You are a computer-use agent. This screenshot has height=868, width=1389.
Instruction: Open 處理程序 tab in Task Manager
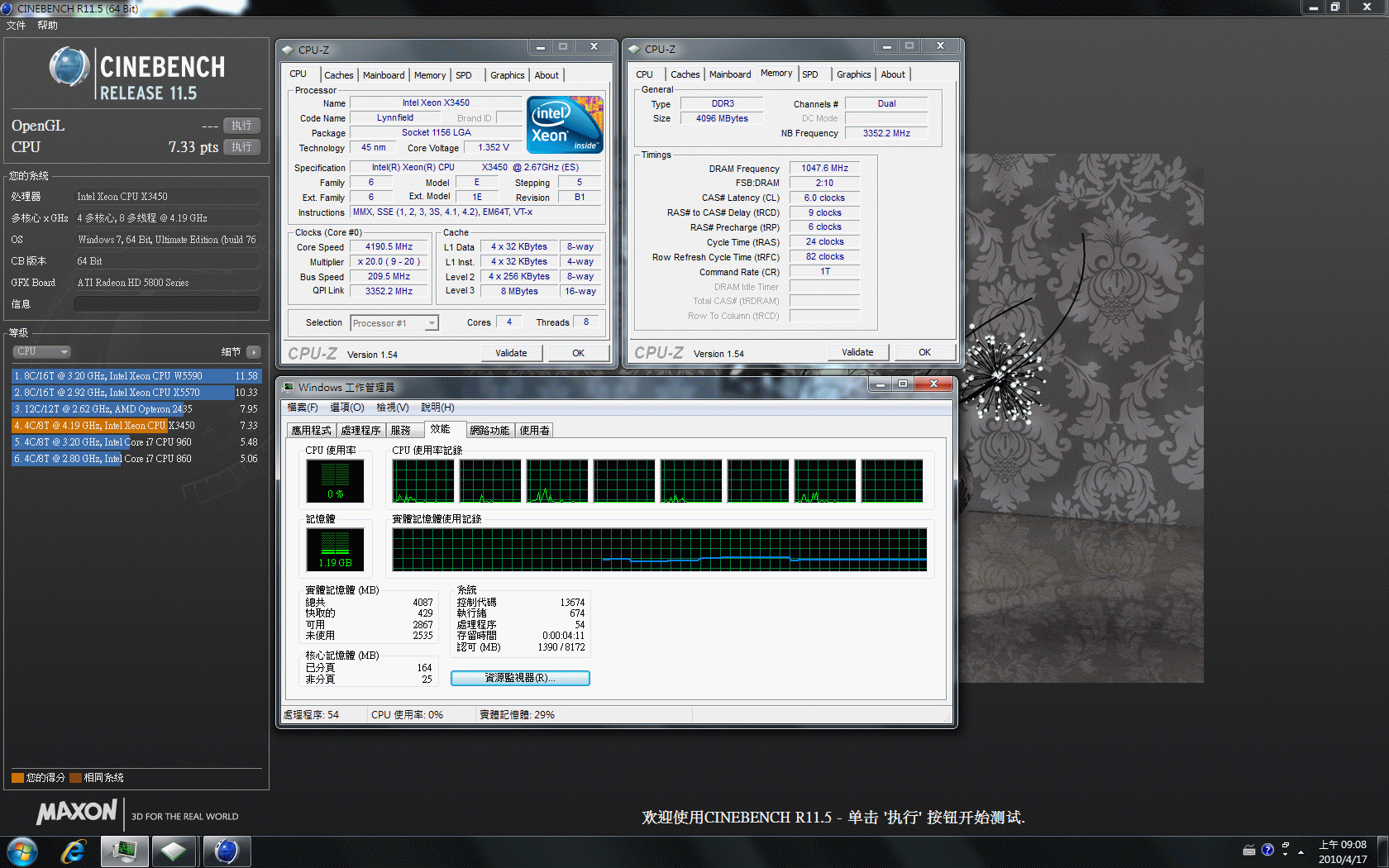click(360, 431)
